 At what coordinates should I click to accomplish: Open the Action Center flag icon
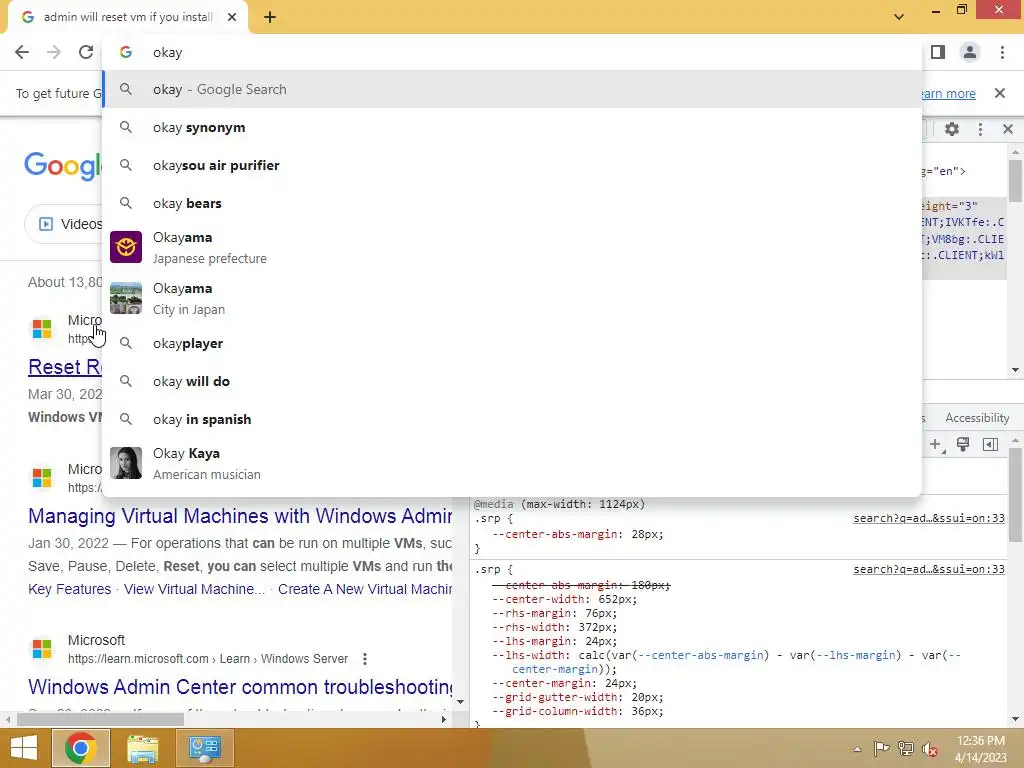(x=881, y=749)
